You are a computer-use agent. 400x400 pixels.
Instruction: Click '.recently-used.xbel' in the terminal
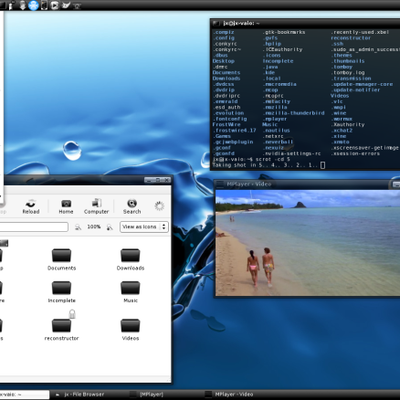coord(360,32)
